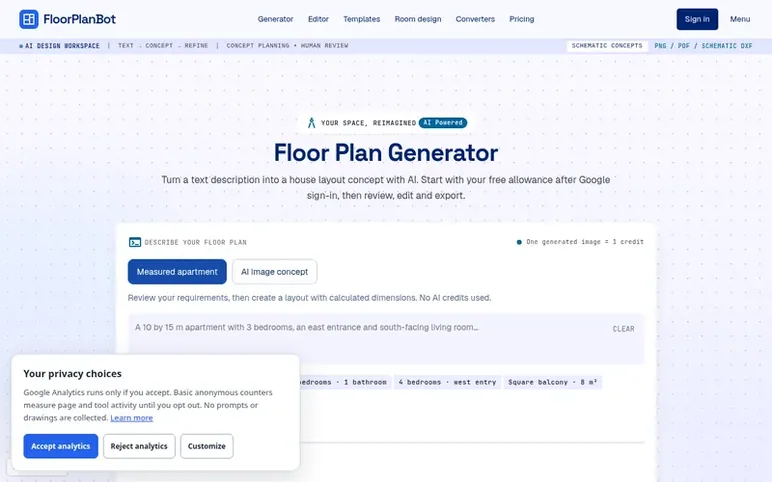772x482 pixels.
Task: Open the Learn more privacy link
Action: (x=131, y=418)
